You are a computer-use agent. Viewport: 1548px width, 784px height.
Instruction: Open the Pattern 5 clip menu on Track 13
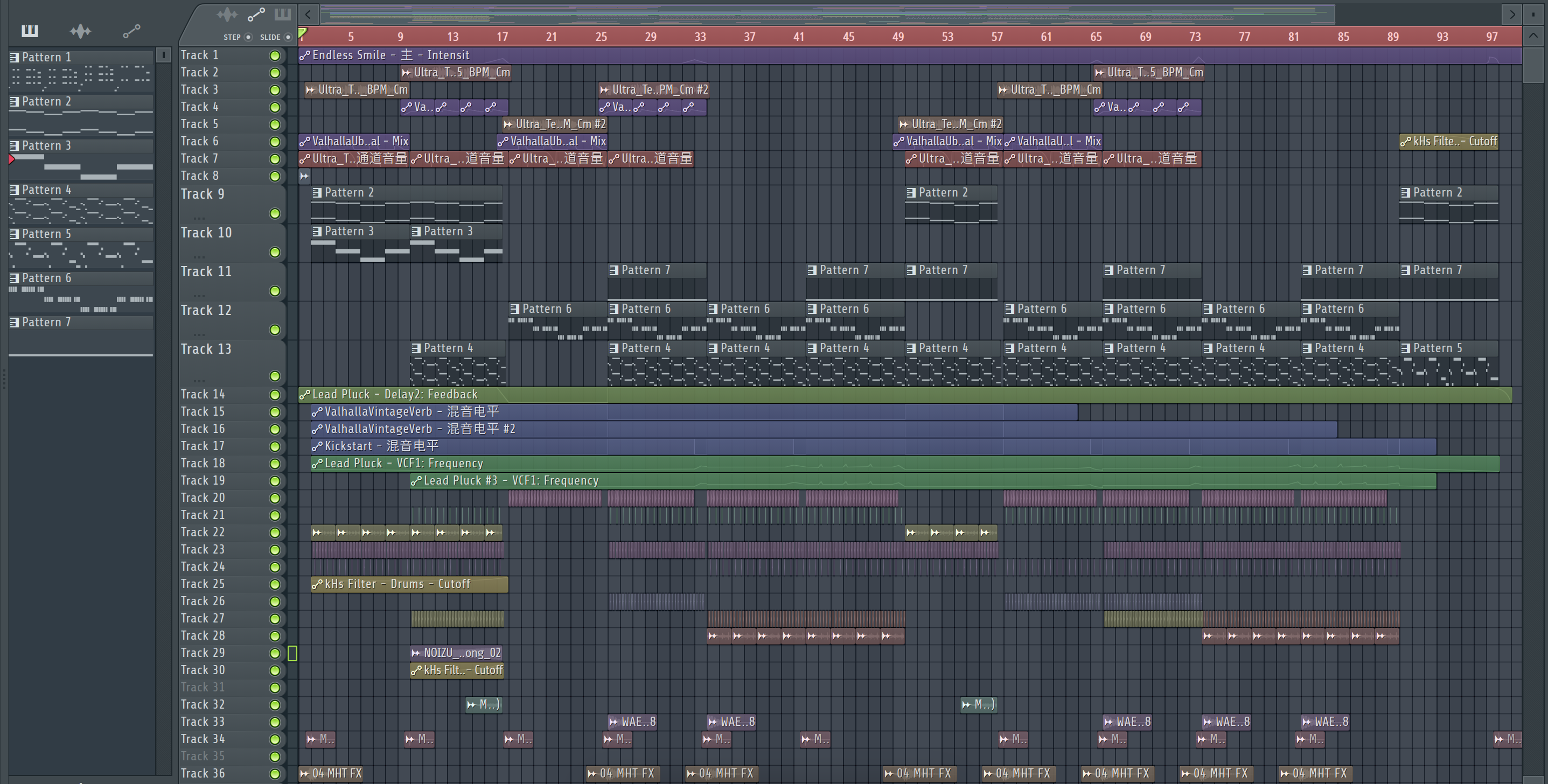pos(1406,348)
